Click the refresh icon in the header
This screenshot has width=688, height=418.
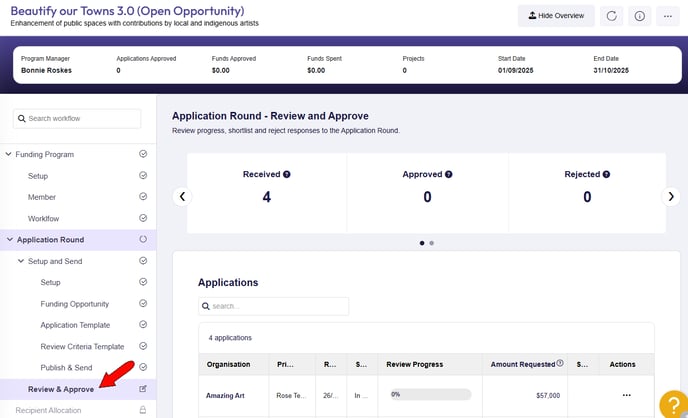coord(611,16)
